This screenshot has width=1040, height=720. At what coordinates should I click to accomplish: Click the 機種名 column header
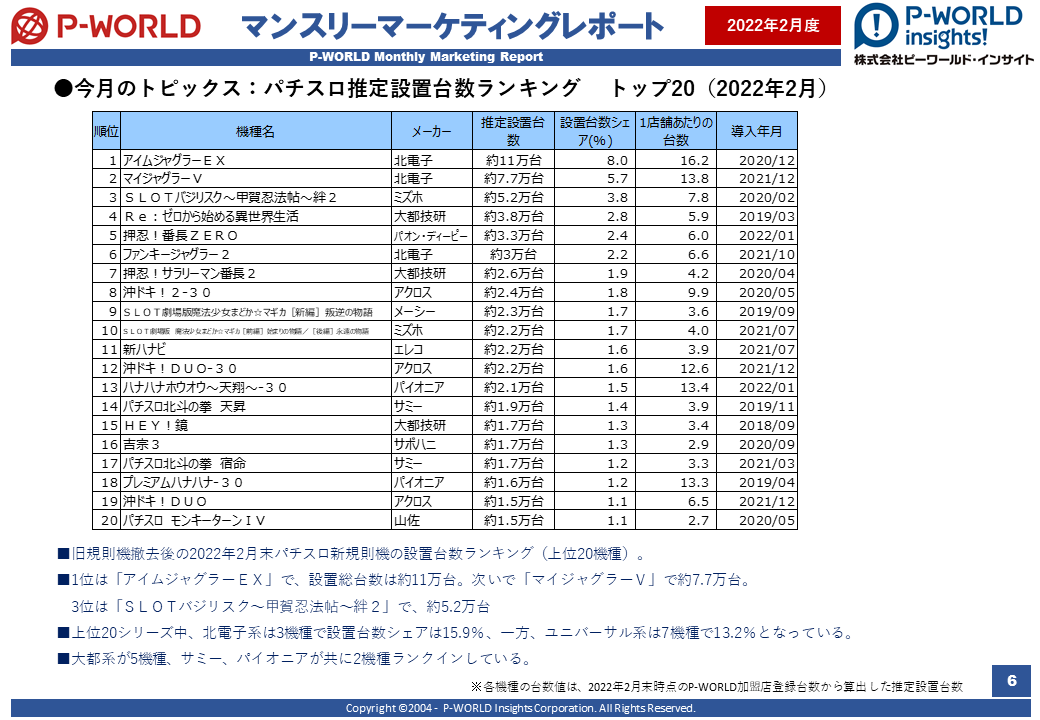point(255,131)
